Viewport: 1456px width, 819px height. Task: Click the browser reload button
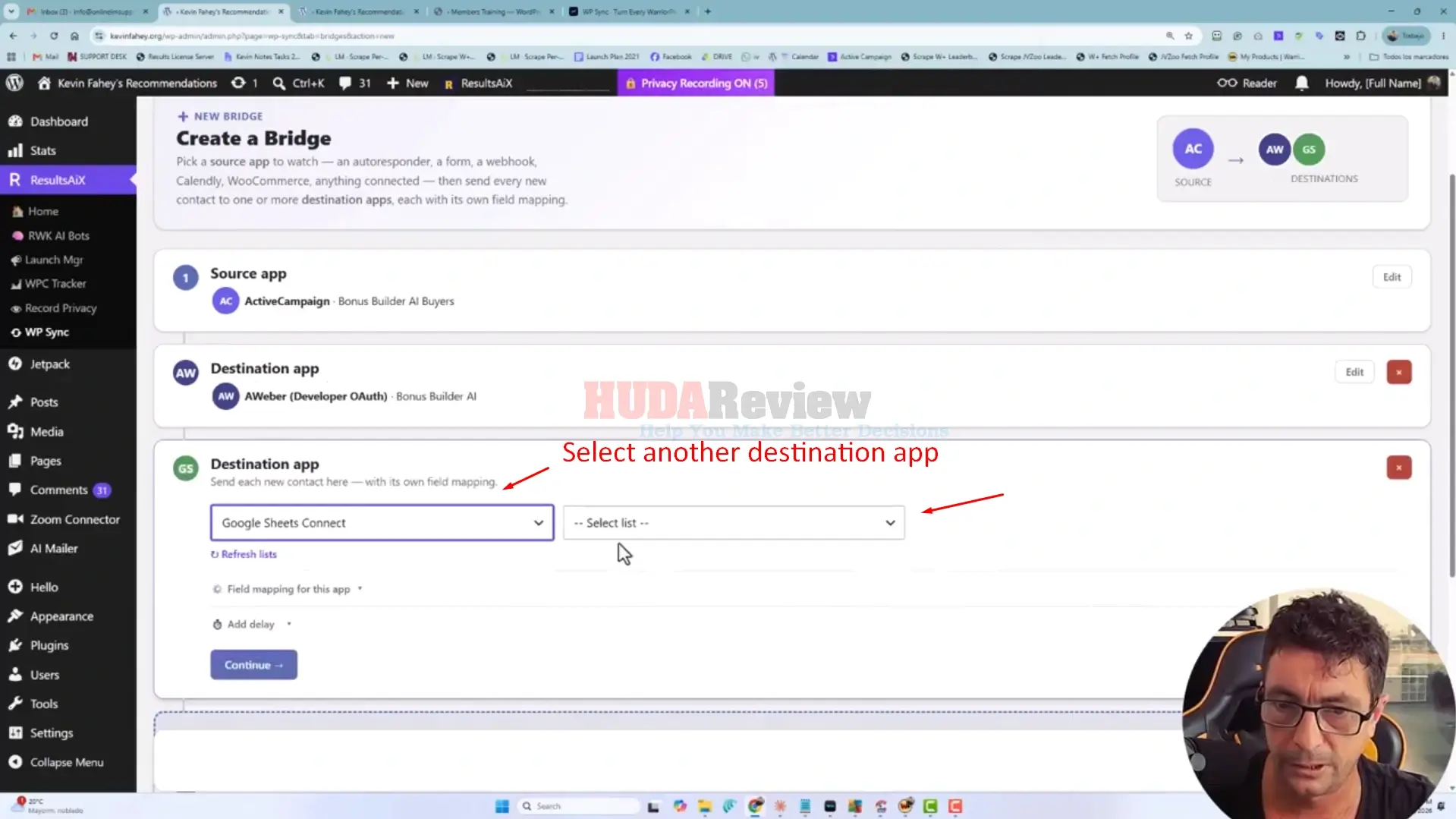click(x=54, y=36)
